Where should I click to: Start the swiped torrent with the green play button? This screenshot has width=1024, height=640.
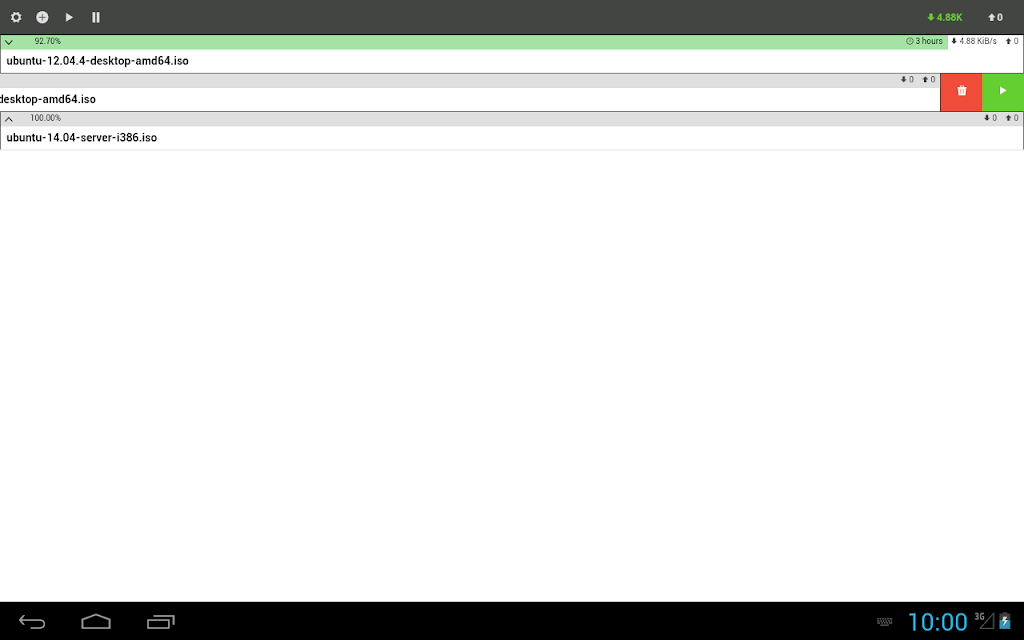[x=1003, y=92]
